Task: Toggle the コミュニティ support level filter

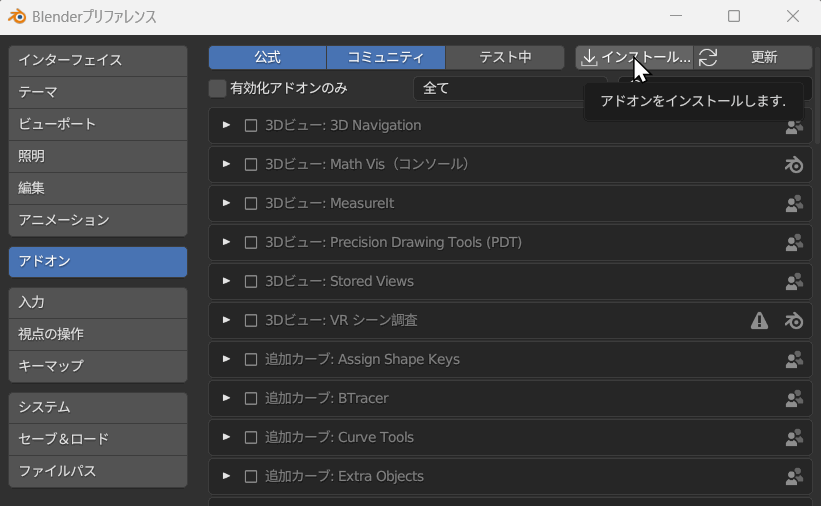Action: pos(386,58)
